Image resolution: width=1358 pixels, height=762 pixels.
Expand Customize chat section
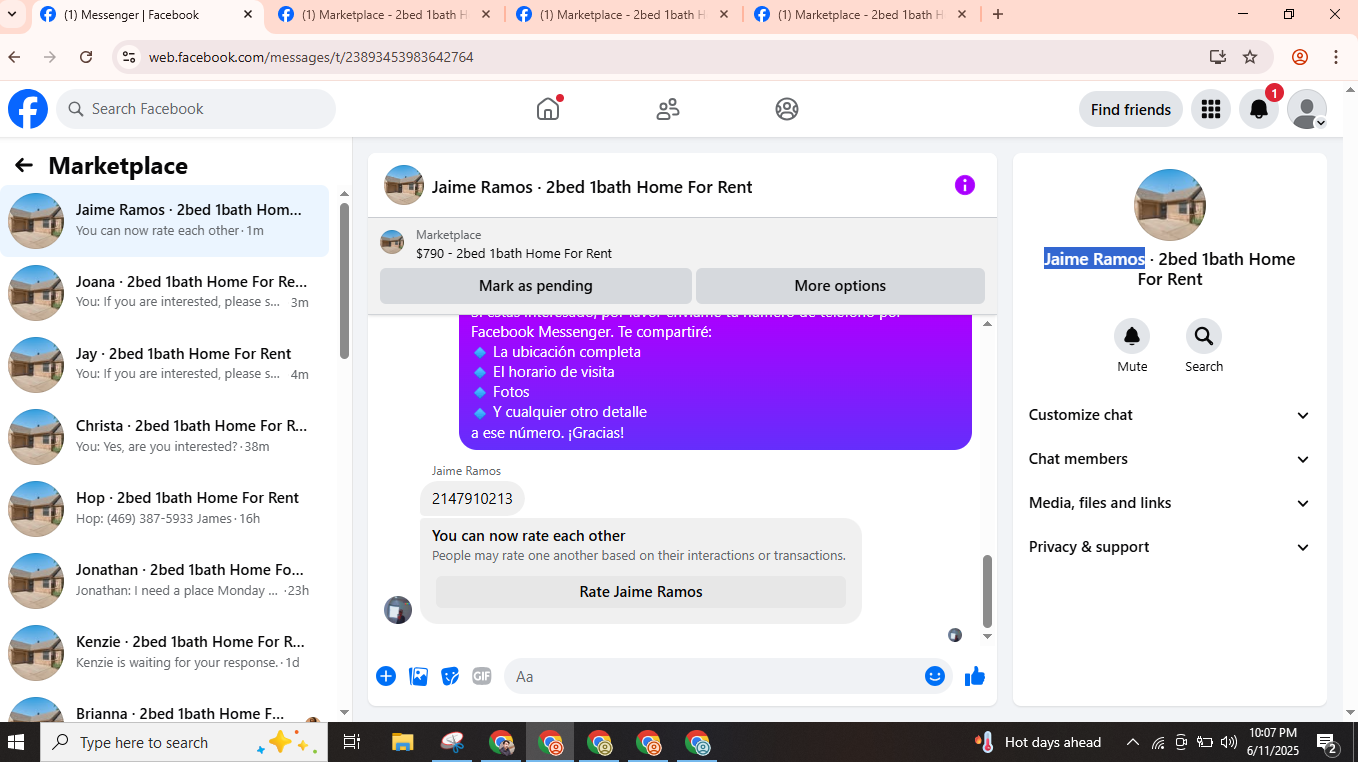click(1169, 415)
